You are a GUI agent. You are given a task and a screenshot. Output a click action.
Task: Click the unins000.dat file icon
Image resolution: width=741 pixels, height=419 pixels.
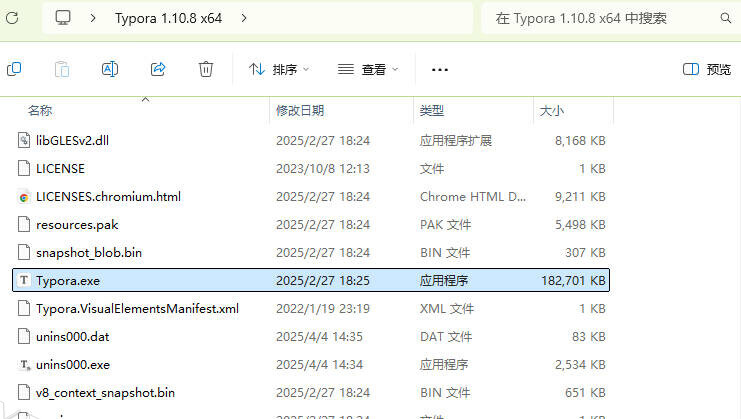[24, 336]
